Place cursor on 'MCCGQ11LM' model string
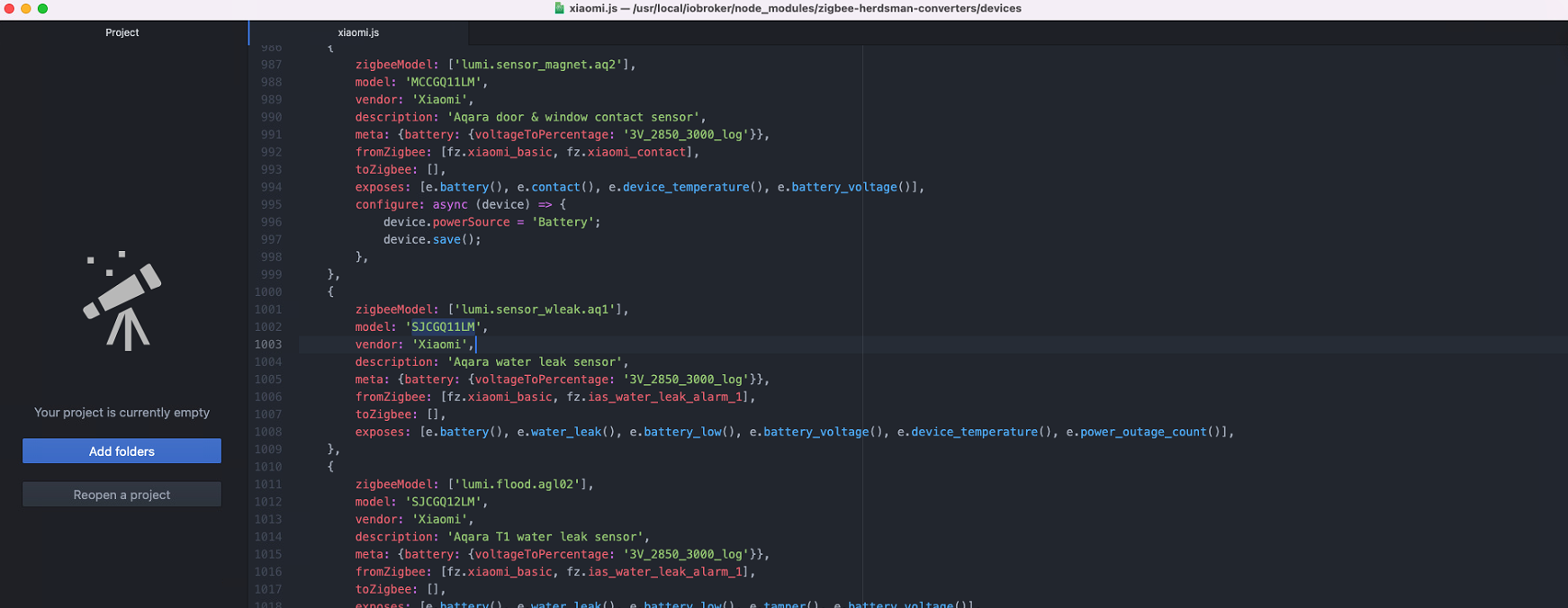This screenshot has width=1568, height=608. tap(443, 82)
